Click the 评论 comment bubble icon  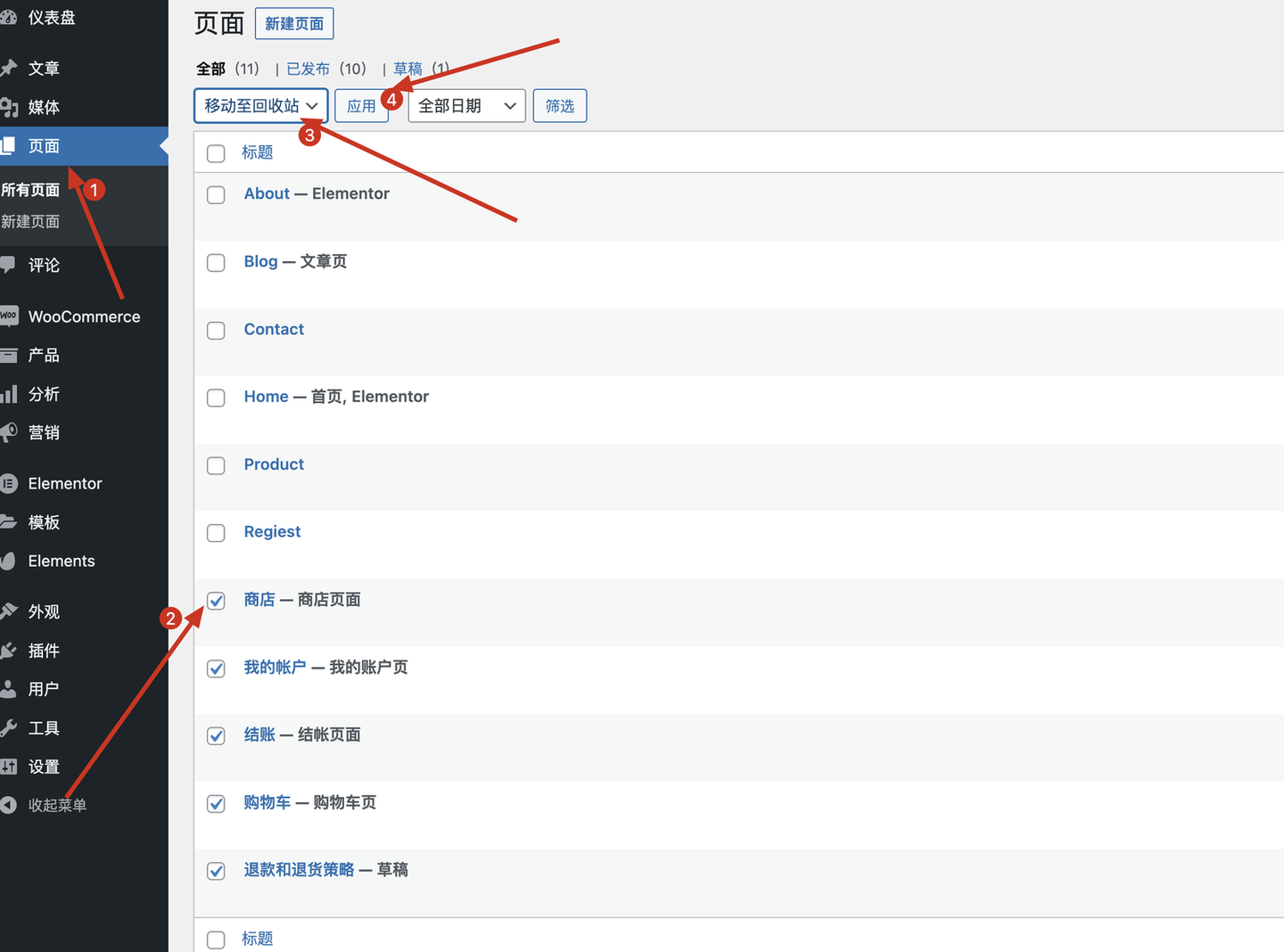click(x=8, y=265)
